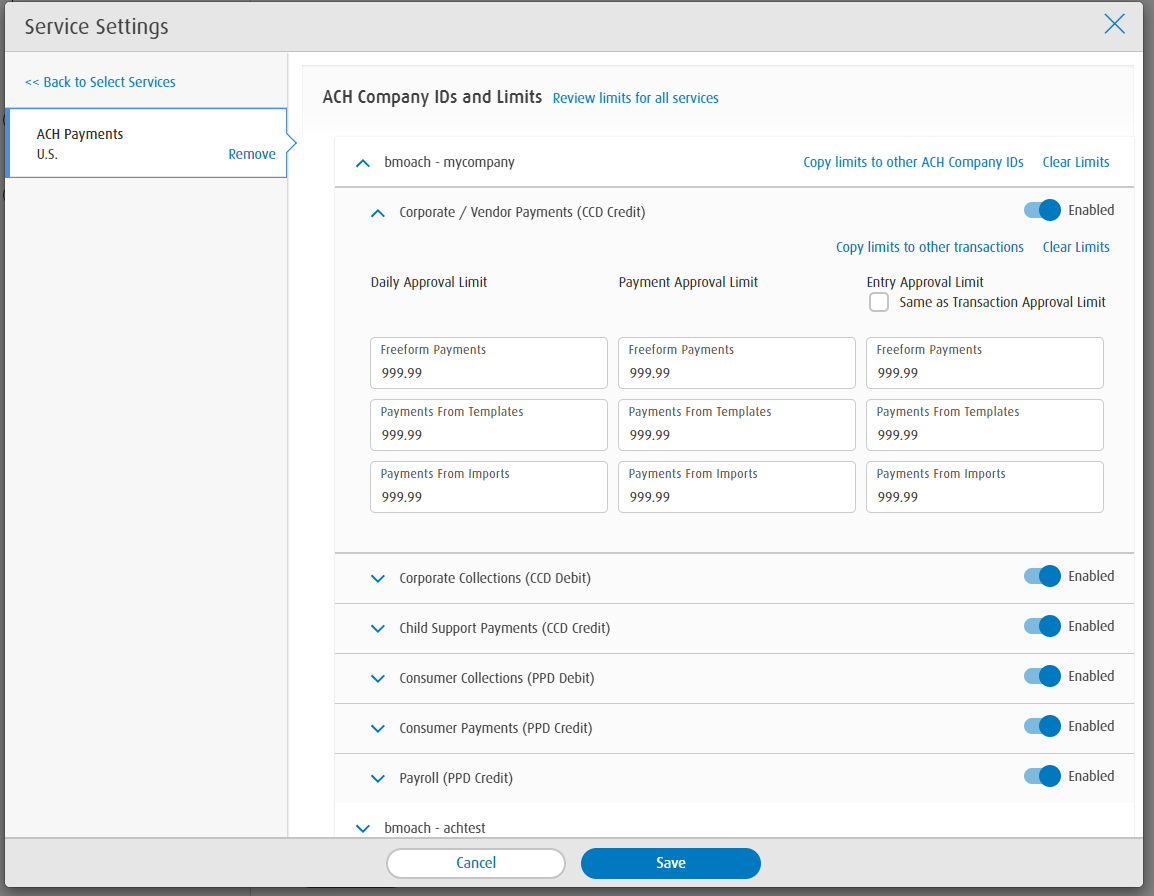Go back to Select Services

(x=100, y=82)
